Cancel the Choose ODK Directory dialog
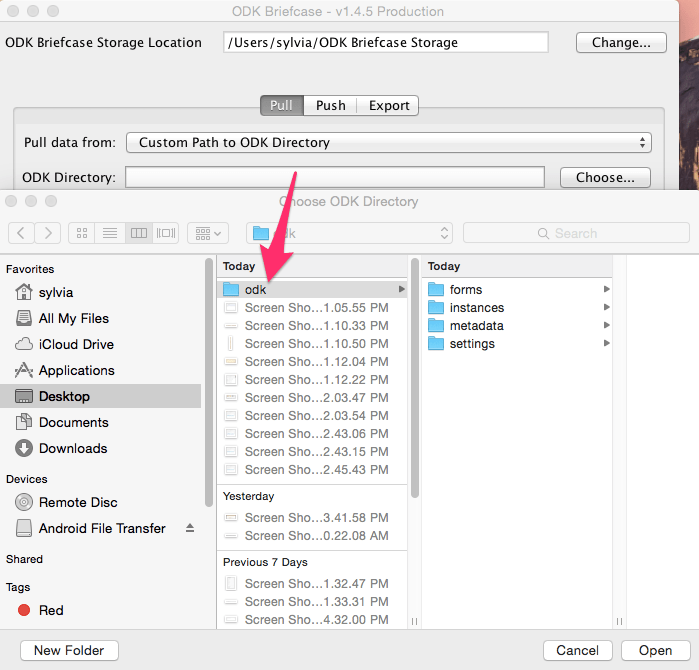699x670 pixels. 578,650
